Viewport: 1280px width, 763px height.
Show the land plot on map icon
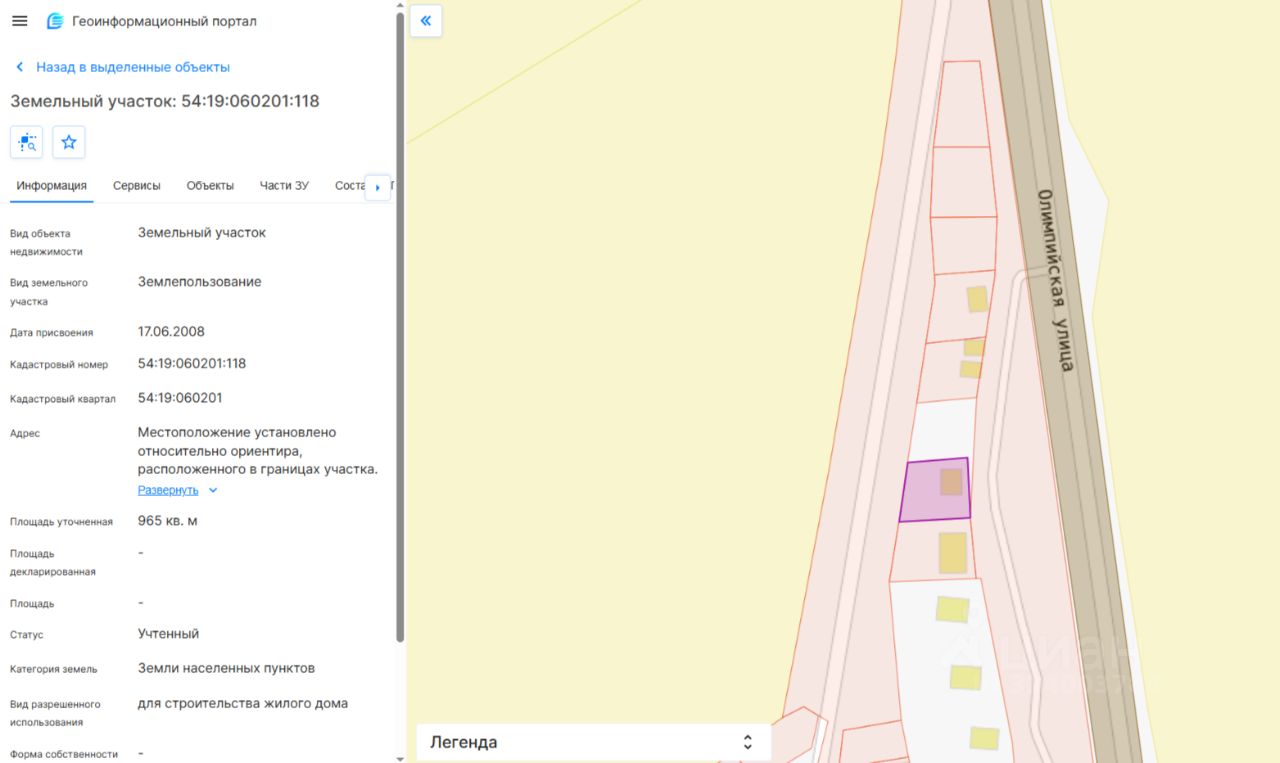pos(27,142)
